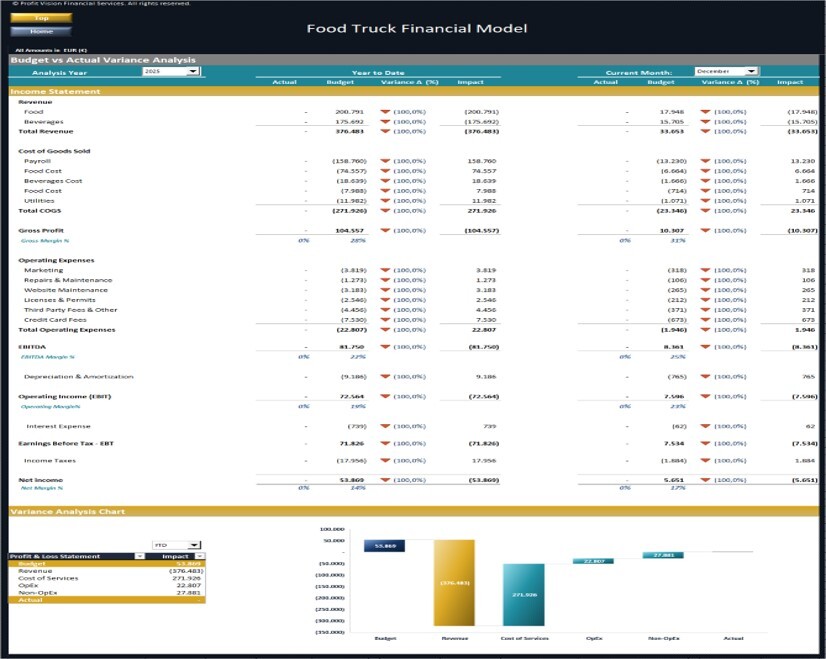Select the OpEx chart bar labeled 22.807
The width and height of the screenshot is (826, 659).
593,561
